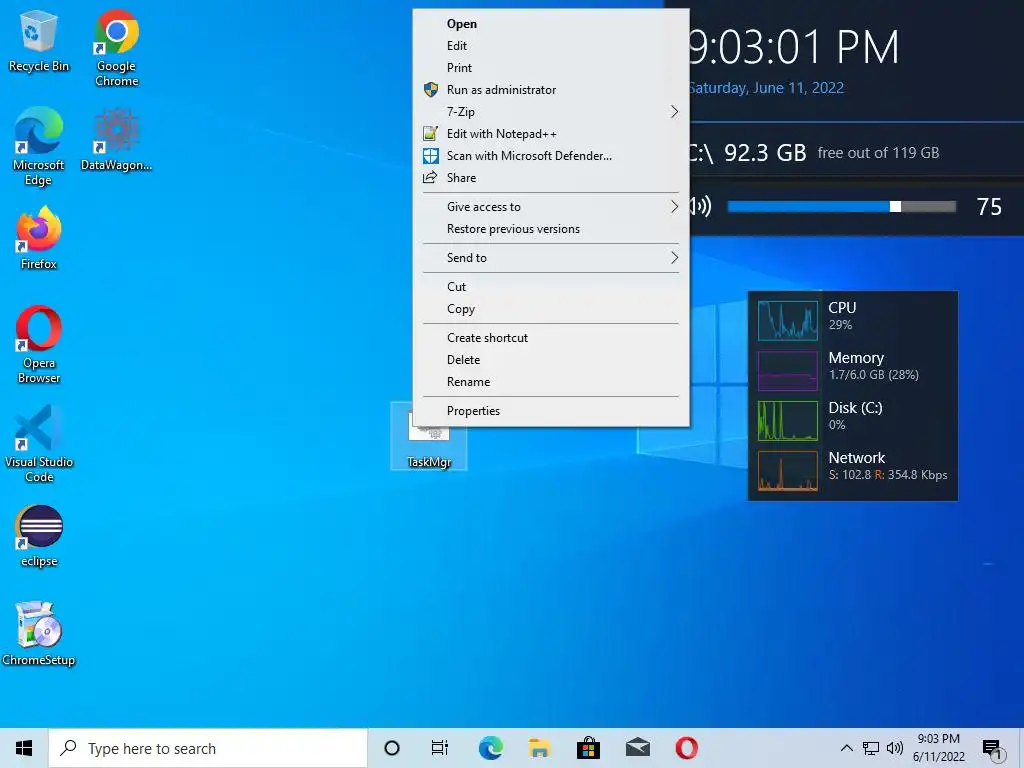The height and width of the screenshot is (768, 1024).
Task: Click the Memory usage graph
Action: [788, 371]
